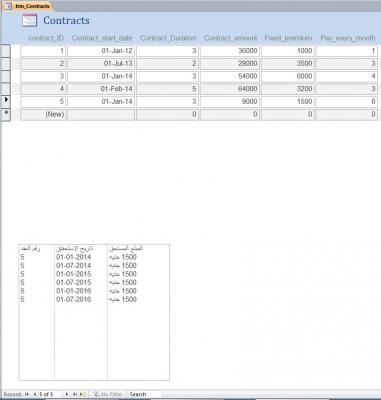The width and height of the screenshot is (381, 400).
Task: Click the No Filter indicator
Action: (108, 394)
